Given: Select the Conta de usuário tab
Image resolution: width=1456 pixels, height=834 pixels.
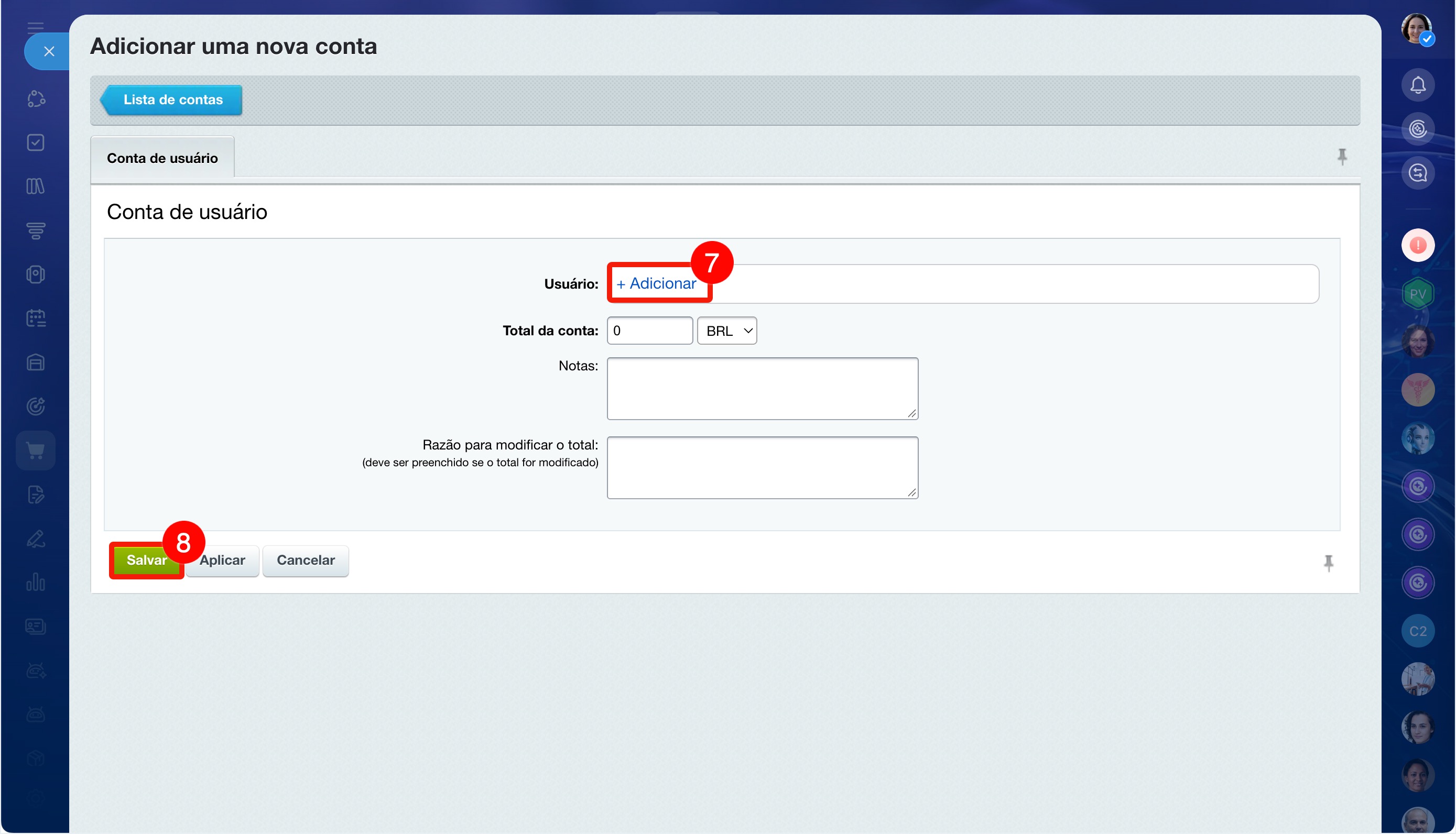Looking at the screenshot, I should 162,158.
